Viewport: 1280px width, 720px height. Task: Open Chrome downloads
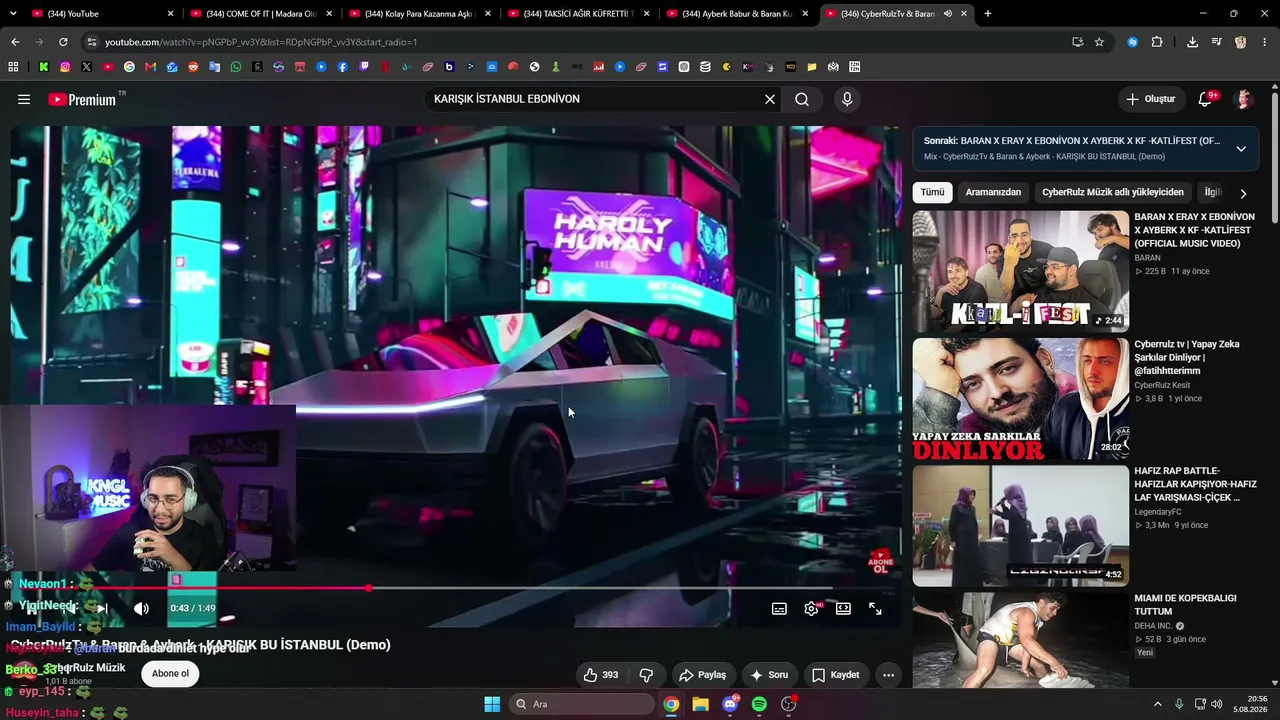coord(1192,42)
